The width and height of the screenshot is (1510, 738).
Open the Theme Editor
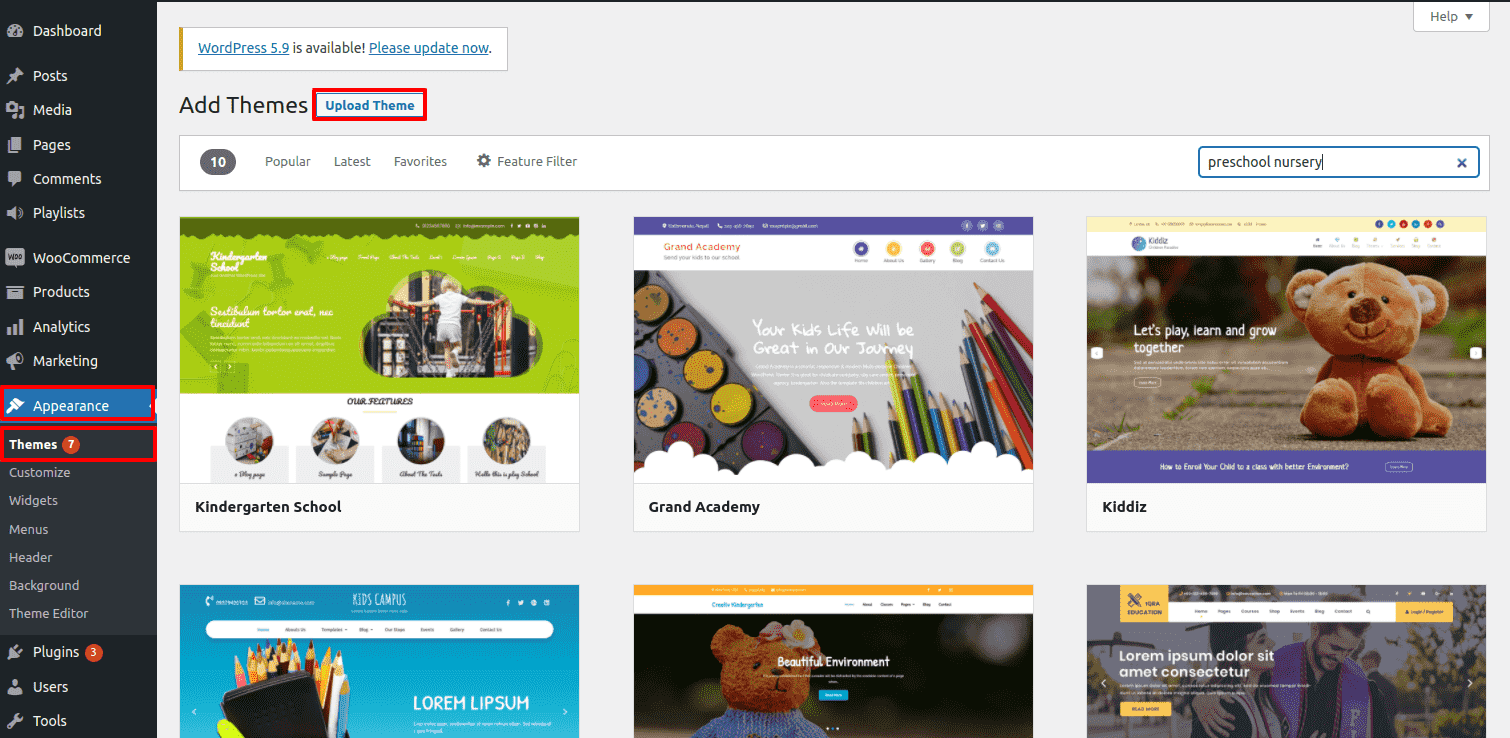[x=47, y=613]
